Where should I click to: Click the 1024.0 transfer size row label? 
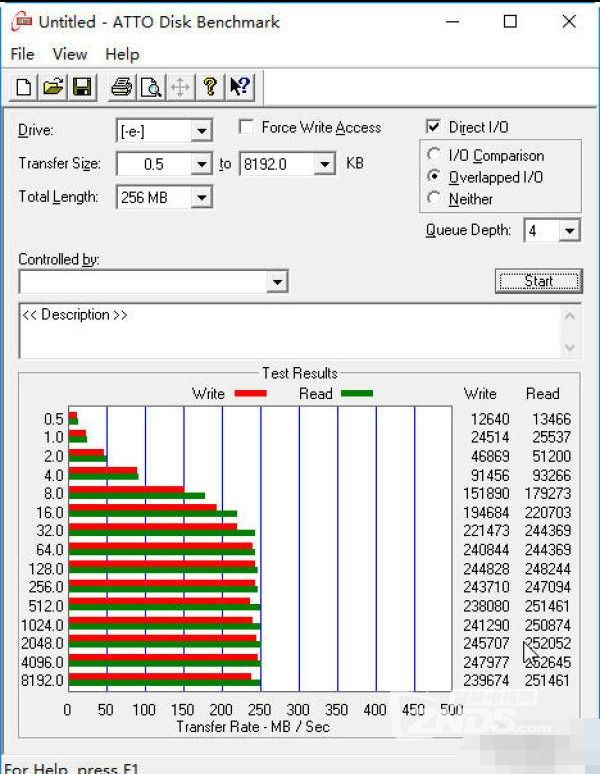tap(42, 625)
